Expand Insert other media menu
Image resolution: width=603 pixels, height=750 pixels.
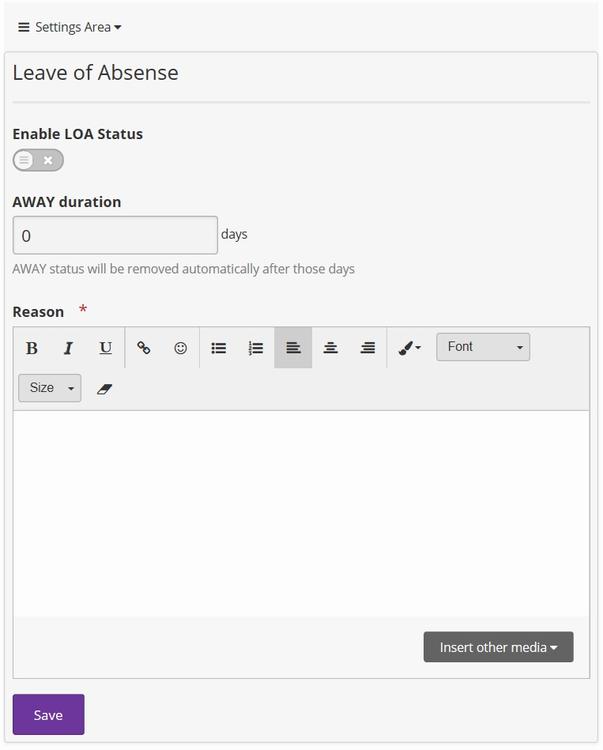(498, 647)
